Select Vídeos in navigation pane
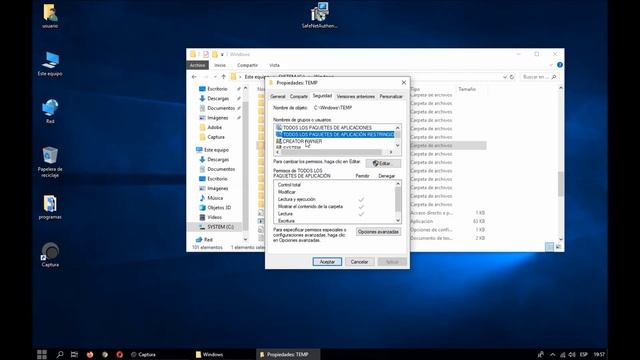Image resolution: width=640 pixels, height=360 pixels. pos(215,217)
